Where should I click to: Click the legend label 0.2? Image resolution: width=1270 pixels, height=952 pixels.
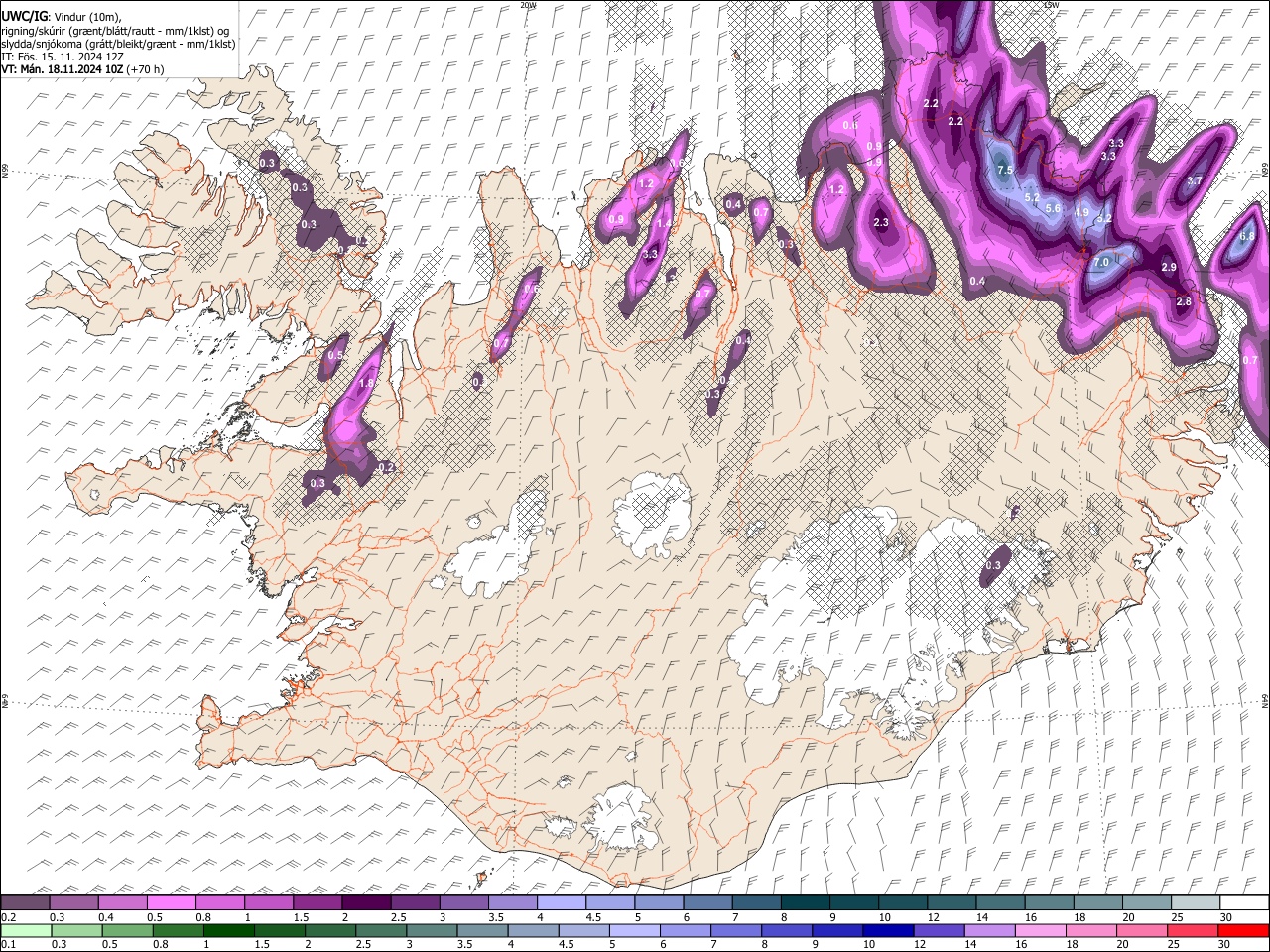(8, 917)
